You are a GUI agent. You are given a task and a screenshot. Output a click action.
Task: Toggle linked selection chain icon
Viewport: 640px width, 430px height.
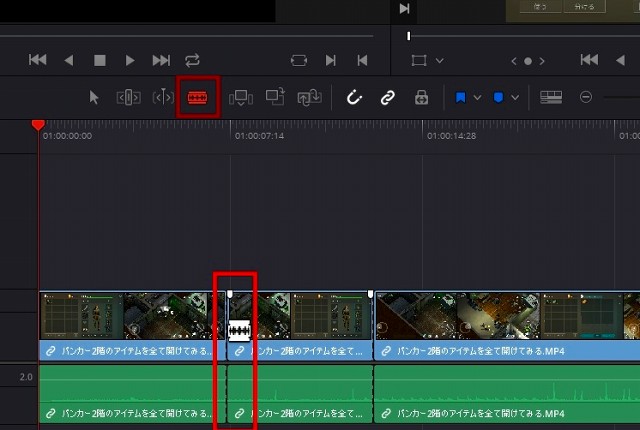pyautogui.click(x=387, y=97)
